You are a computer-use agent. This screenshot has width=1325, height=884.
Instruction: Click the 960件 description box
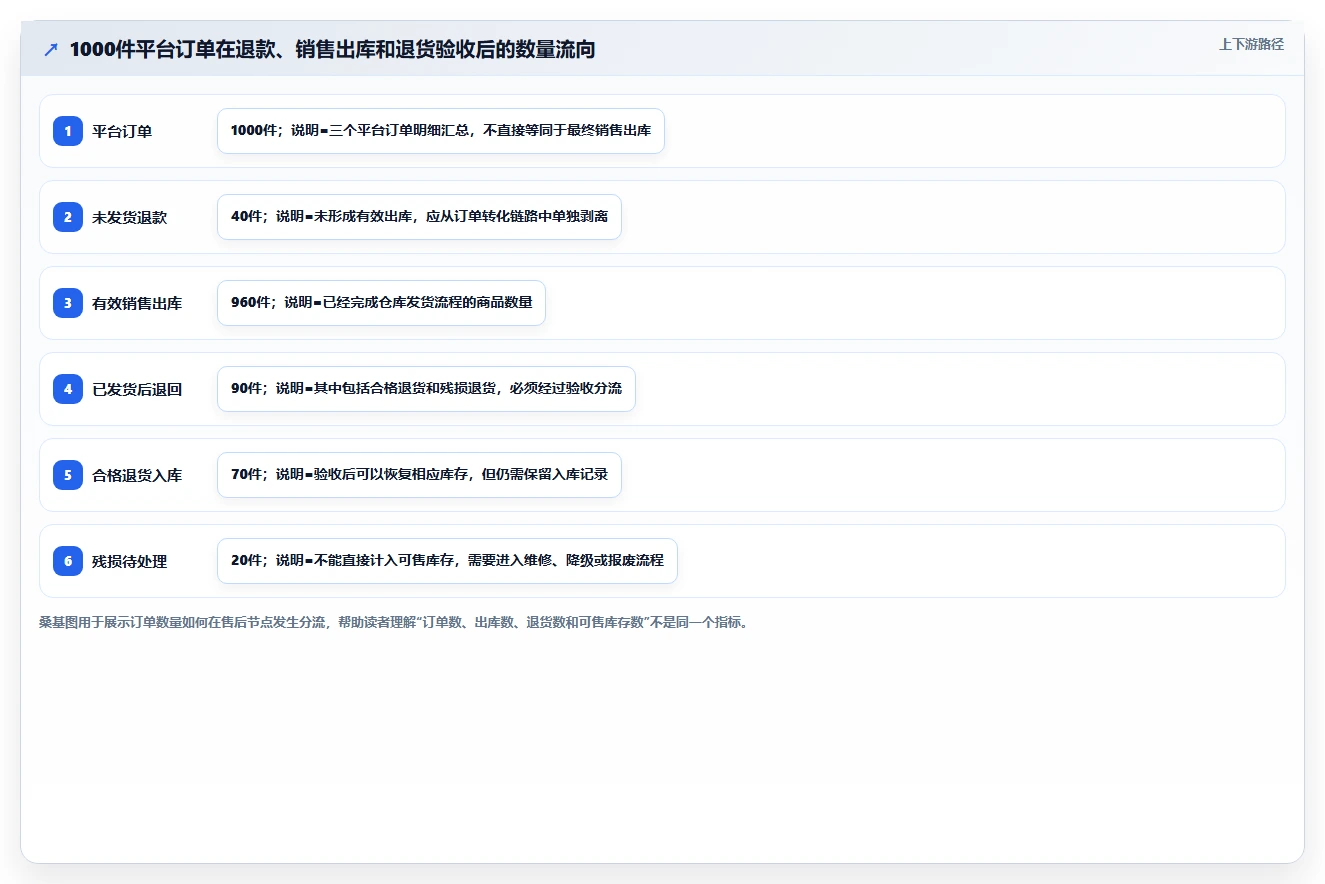click(x=381, y=303)
